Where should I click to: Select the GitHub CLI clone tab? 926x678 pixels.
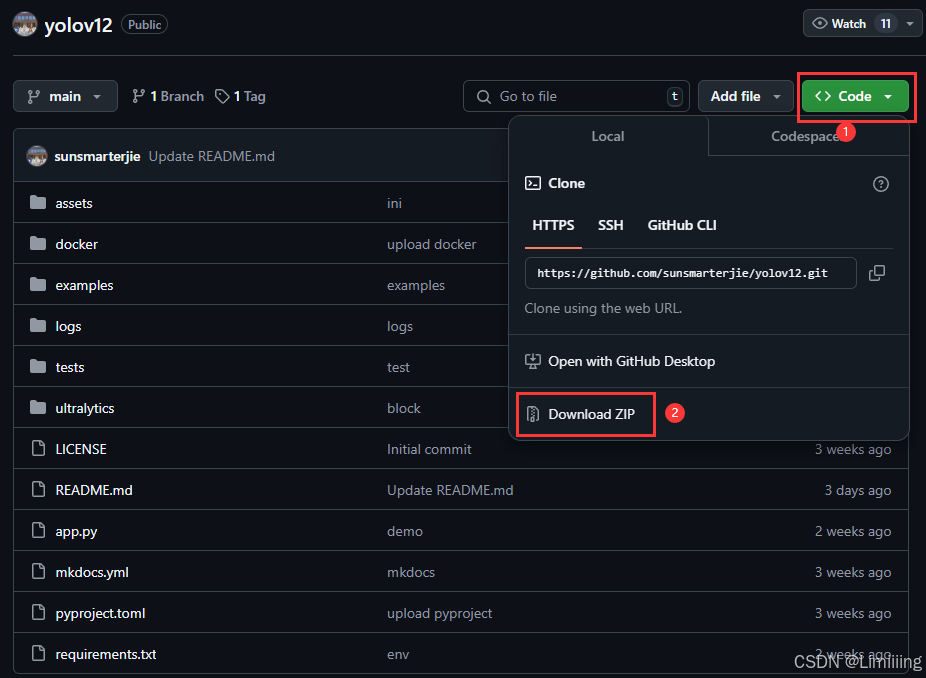pos(682,226)
